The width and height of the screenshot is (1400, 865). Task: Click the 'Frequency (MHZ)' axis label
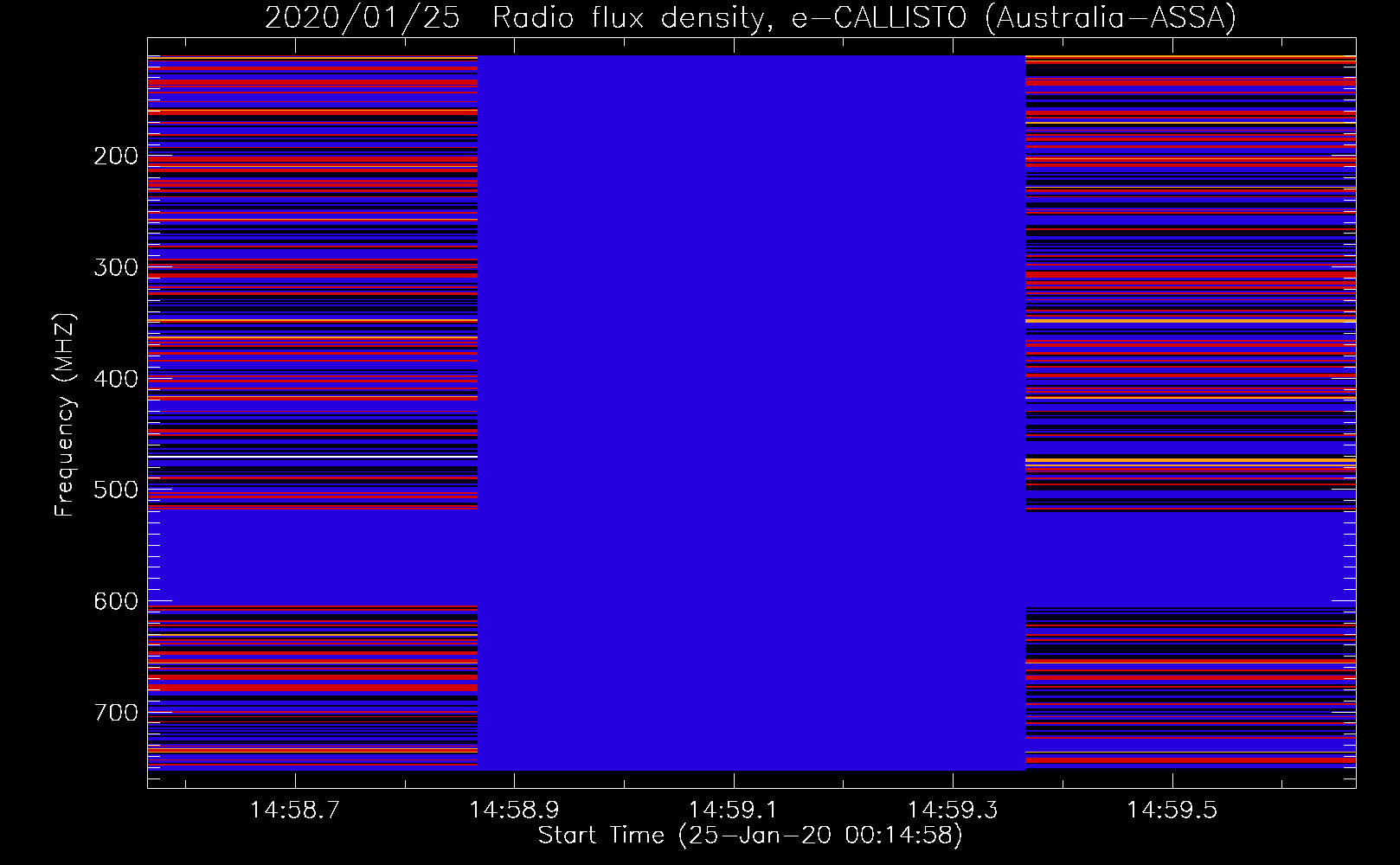tap(65, 414)
